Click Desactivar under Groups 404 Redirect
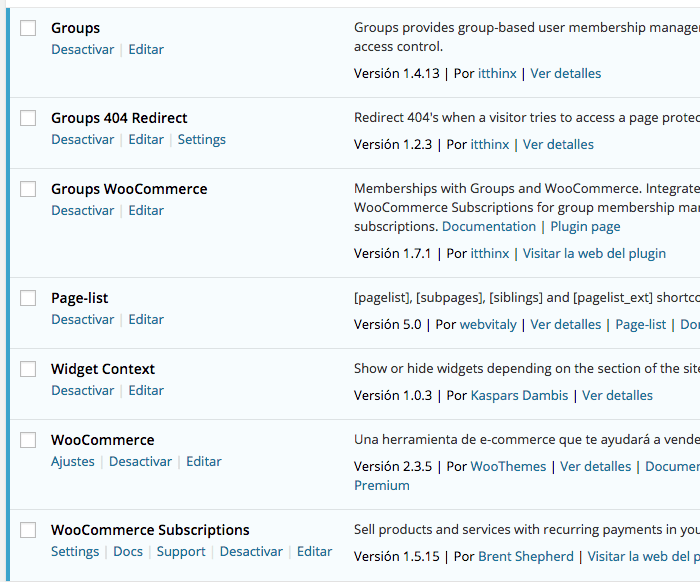The width and height of the screenshot is (700, 582). pos(83,140)
